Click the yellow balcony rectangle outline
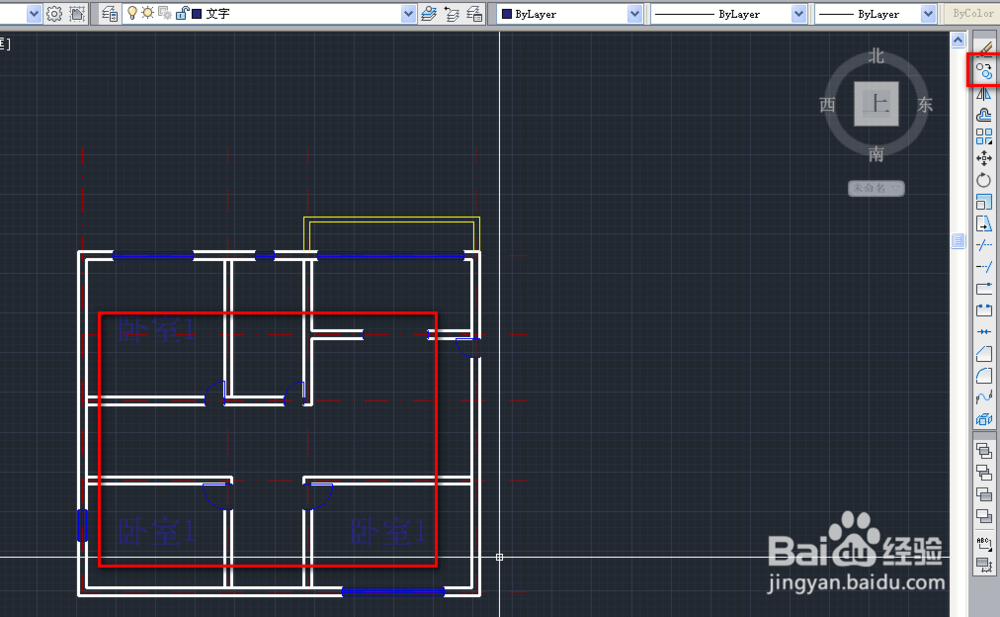 [392, 219]
